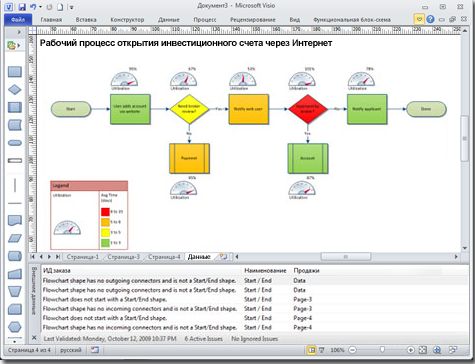The width and height of the screenshot is (475, 364).
Task: Select the Card shape with cut corner
Action: [x=15, y=309]
